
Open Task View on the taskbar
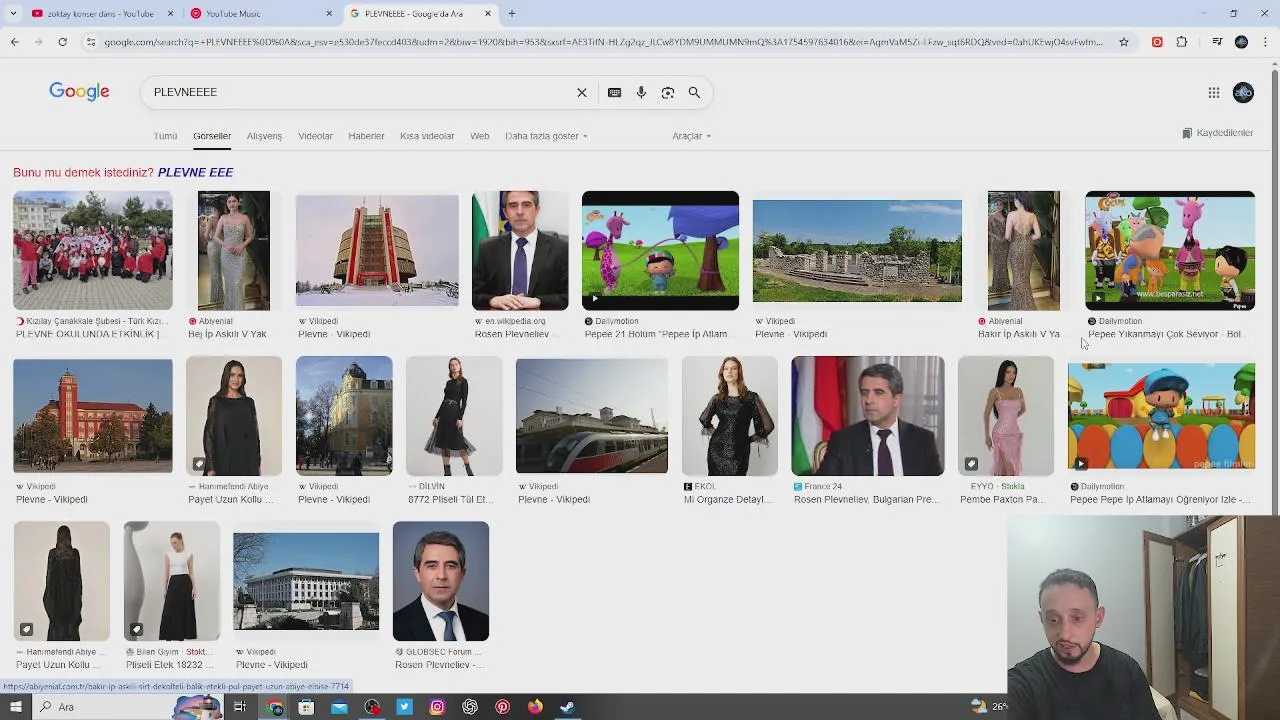pyautogui.click(x=239, y=707)
